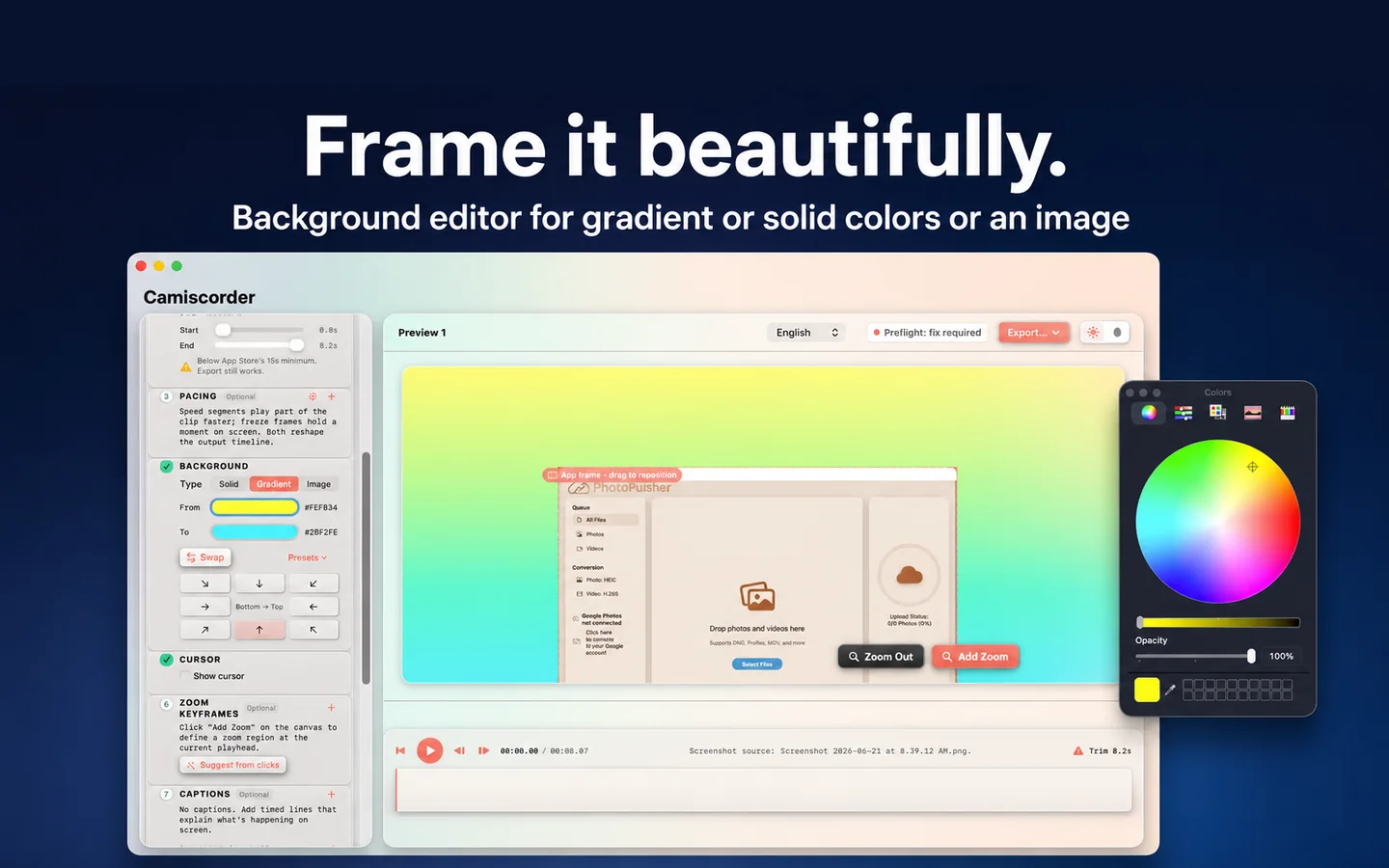This screenshot has width=1389, height=868.
Task: Step back one frame
Action: coord(459,750)
